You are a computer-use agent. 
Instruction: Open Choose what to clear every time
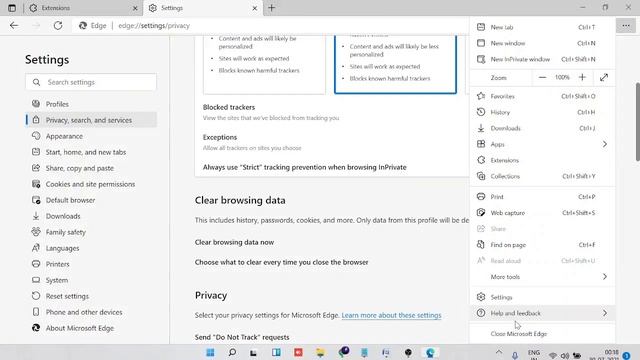[x=281, y=262]
